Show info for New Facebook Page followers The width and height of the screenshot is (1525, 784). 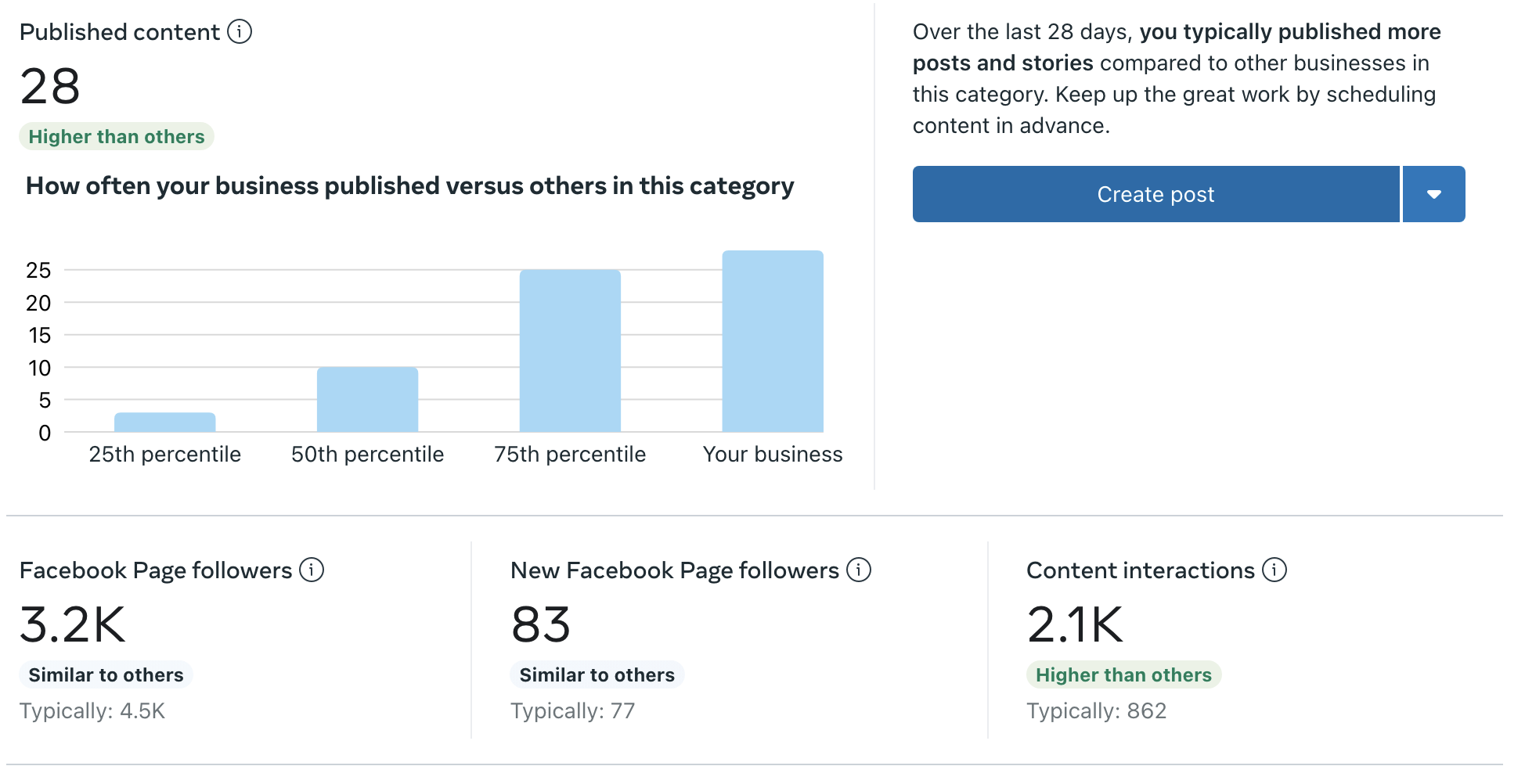coord(859,570)
